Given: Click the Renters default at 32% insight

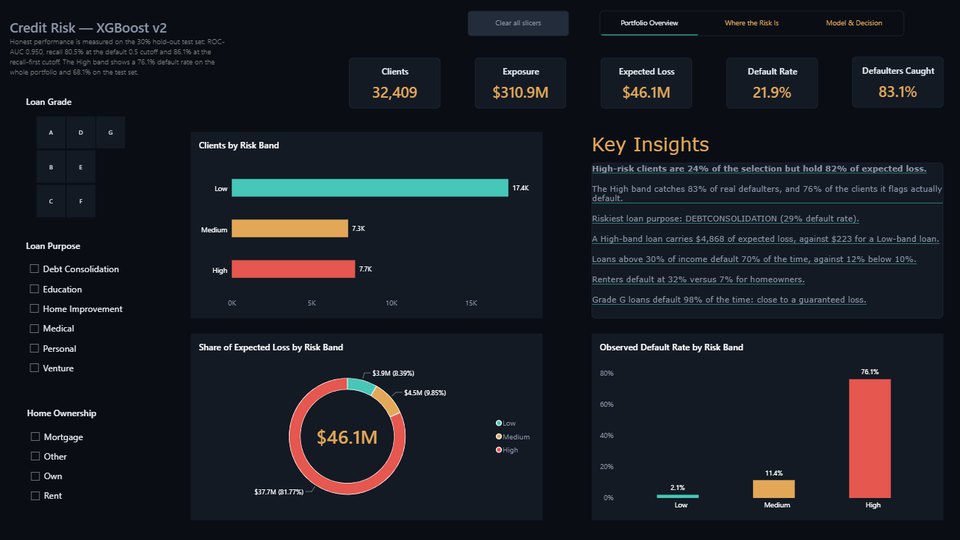Looking at the screenshot, I should (698, 280).
